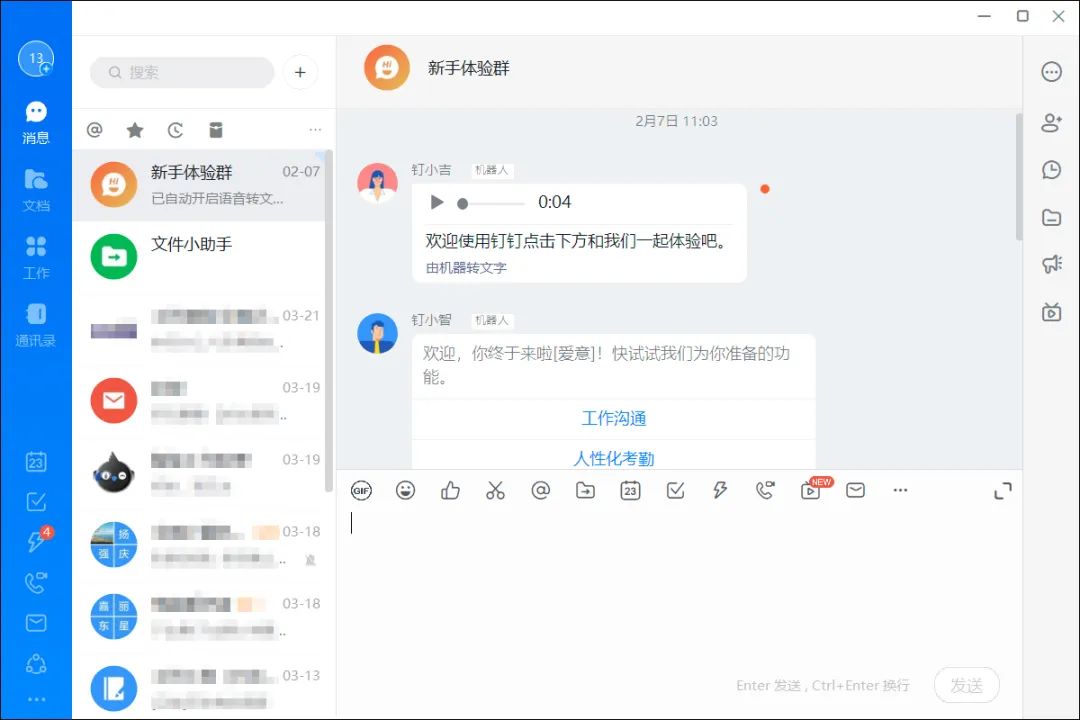1080x720 pixels.
Task: Open the organization icon in left sidebar
Action: 36,664
